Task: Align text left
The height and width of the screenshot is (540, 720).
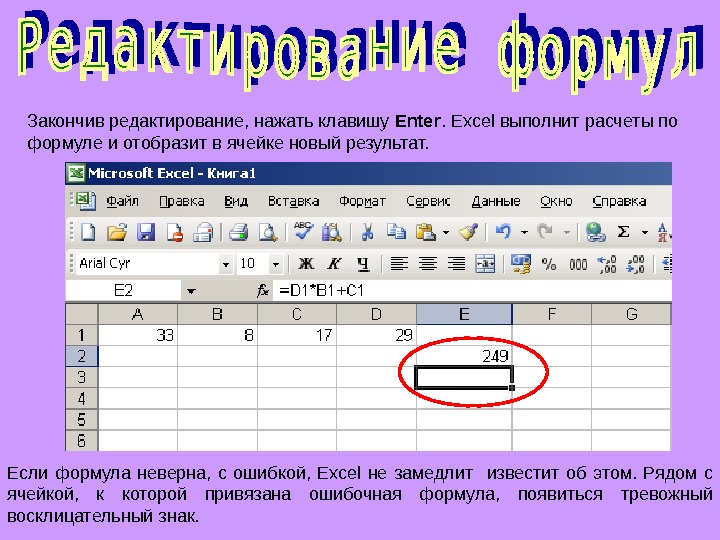Action: pos(399,264)
